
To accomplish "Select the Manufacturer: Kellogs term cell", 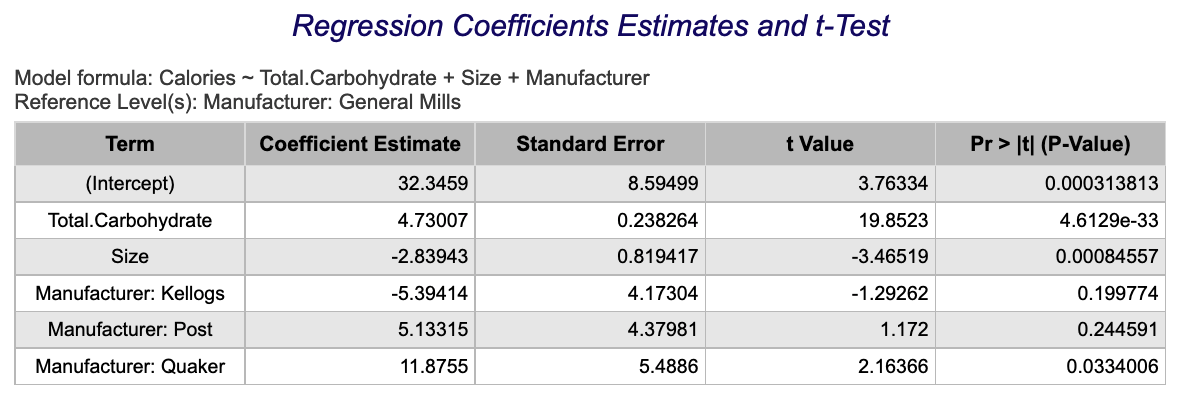I will (130, 294).
